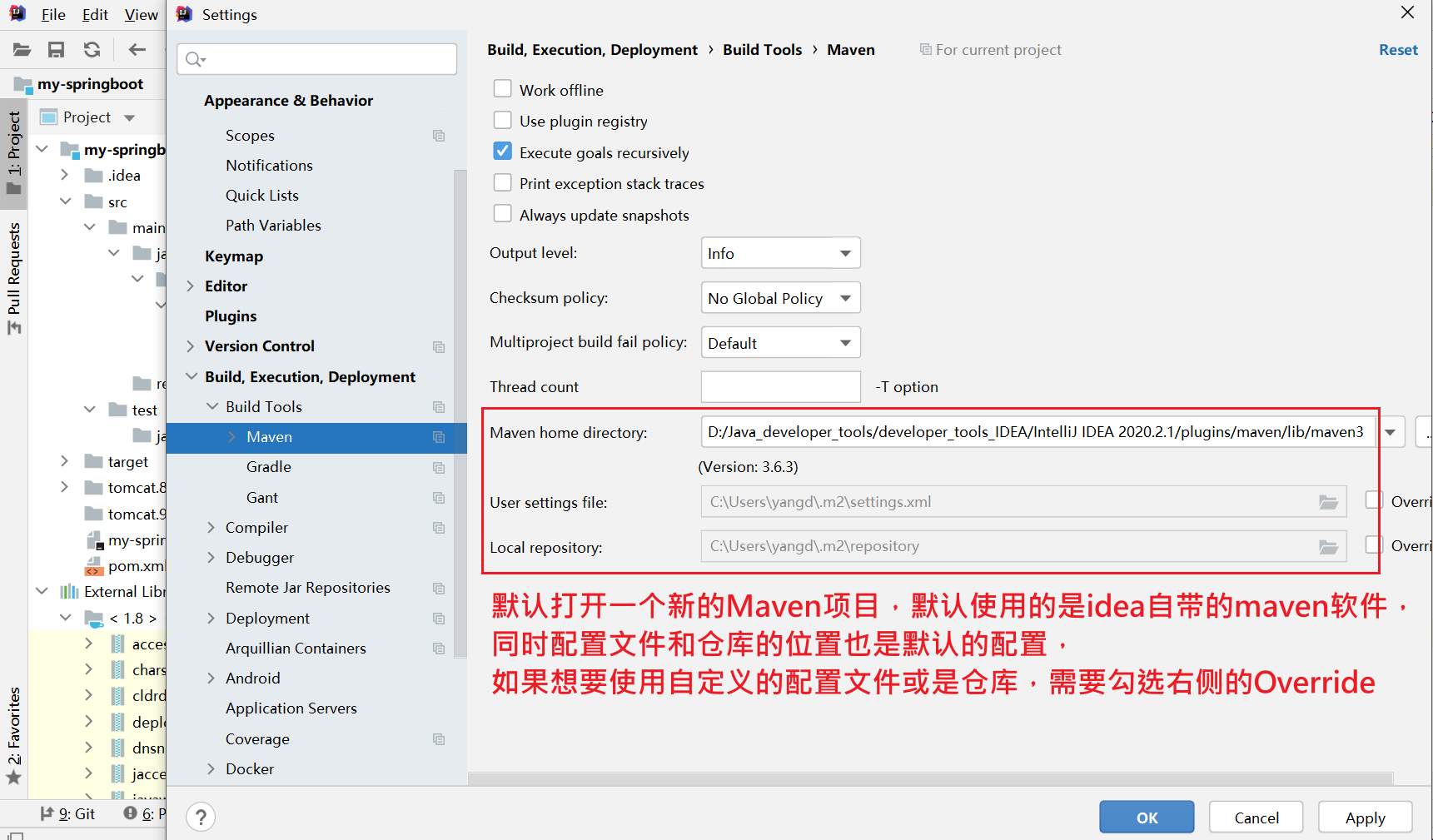Open the Edit menu

95,15
